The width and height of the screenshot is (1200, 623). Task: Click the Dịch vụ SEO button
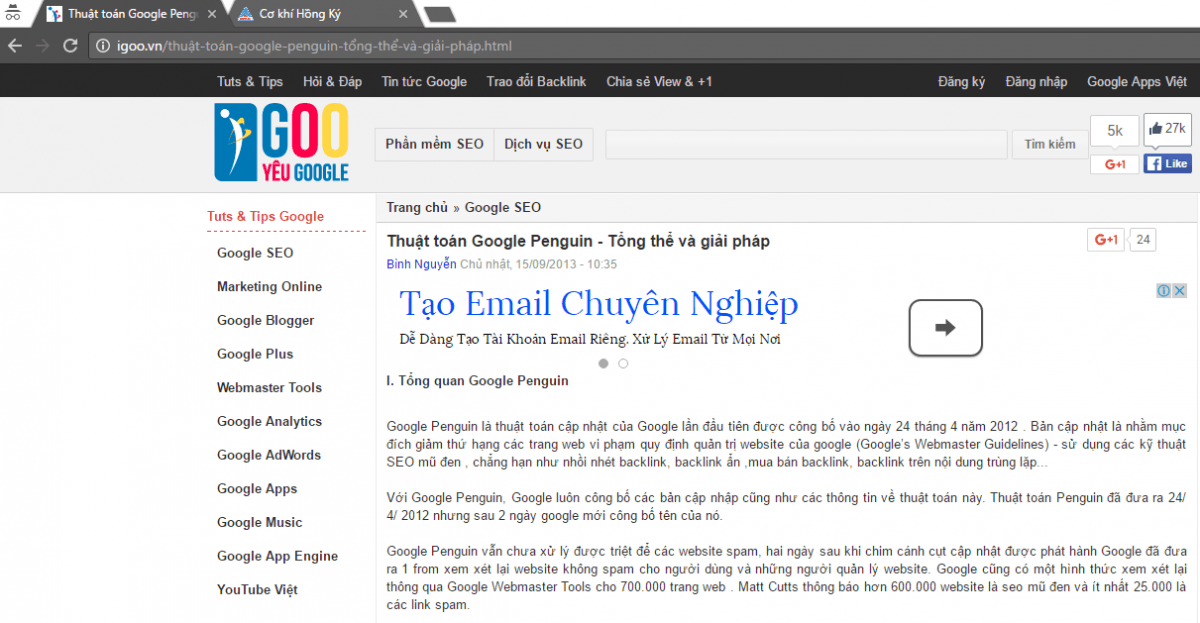(x=543, y=144)
